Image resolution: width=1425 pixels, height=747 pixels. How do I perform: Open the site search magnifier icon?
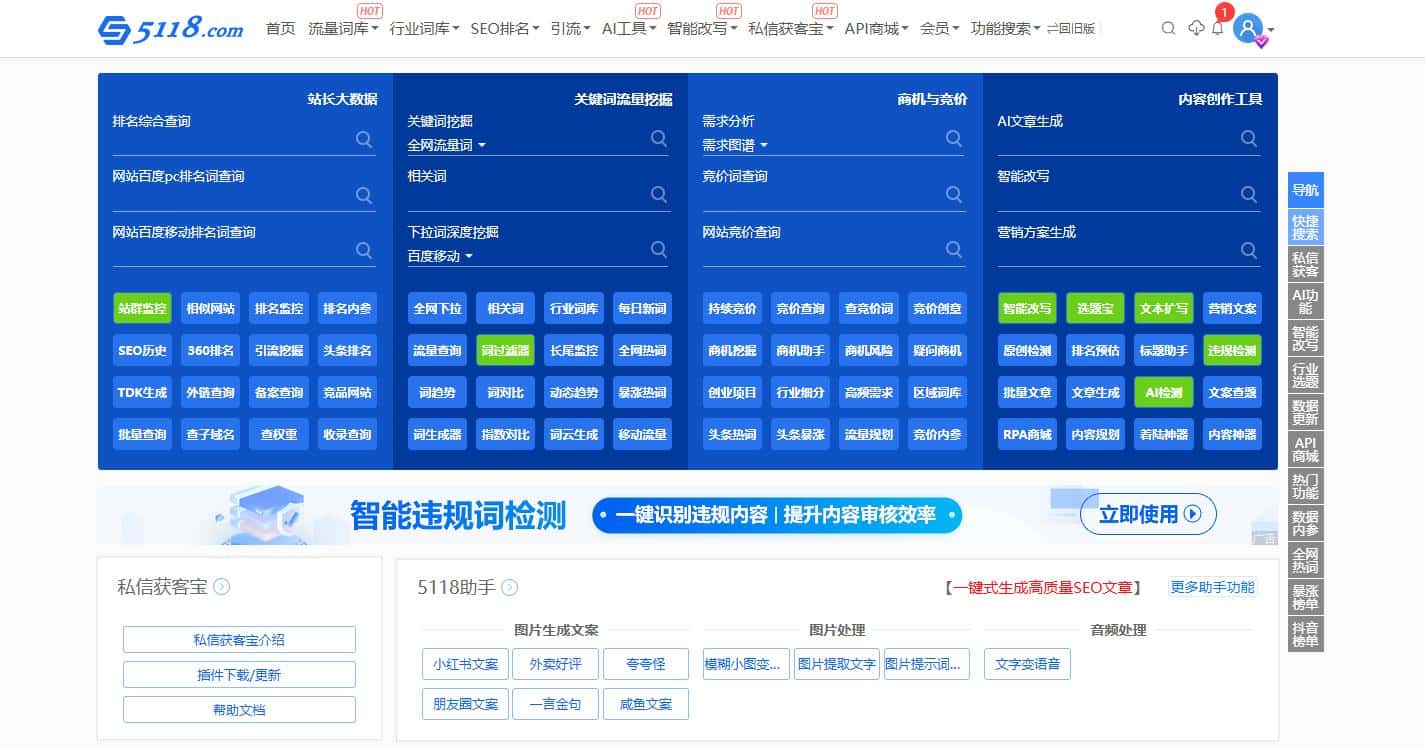(x=1168, y=29)
